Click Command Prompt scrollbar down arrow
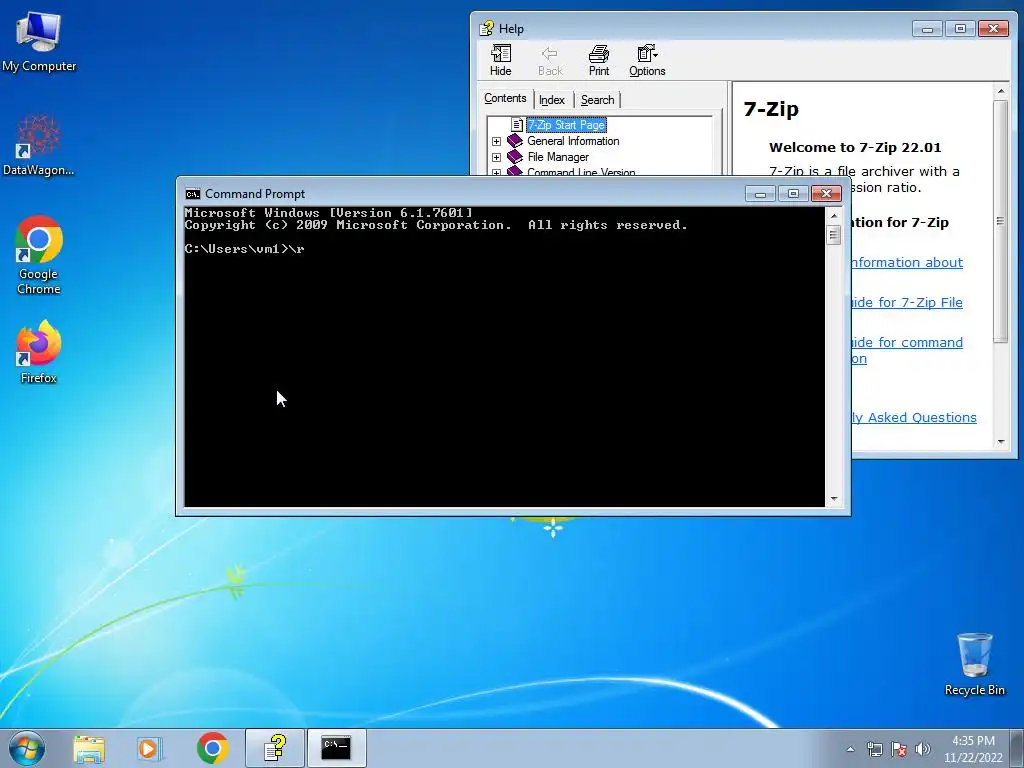Screen dimensions: 1024x768 tap(833, 499)
